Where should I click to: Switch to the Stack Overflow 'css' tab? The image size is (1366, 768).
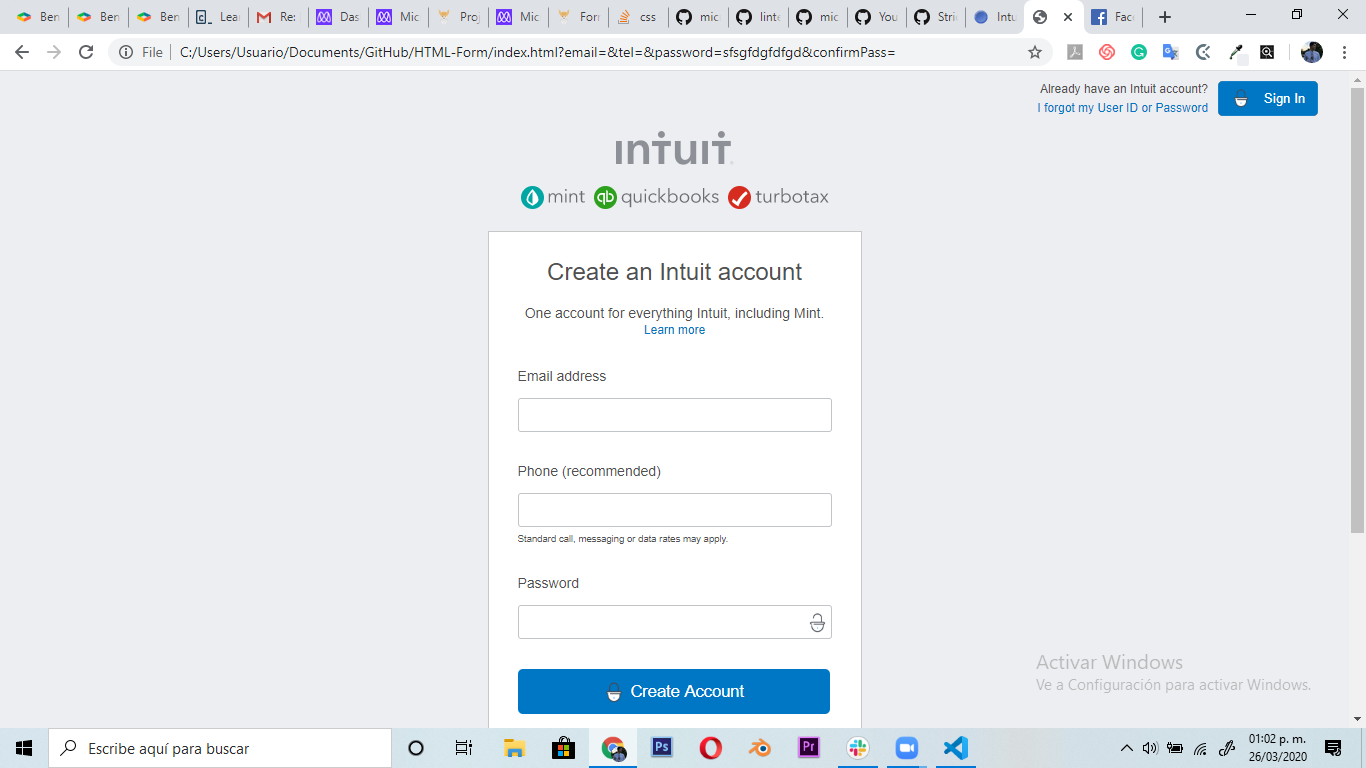point(638,17)
